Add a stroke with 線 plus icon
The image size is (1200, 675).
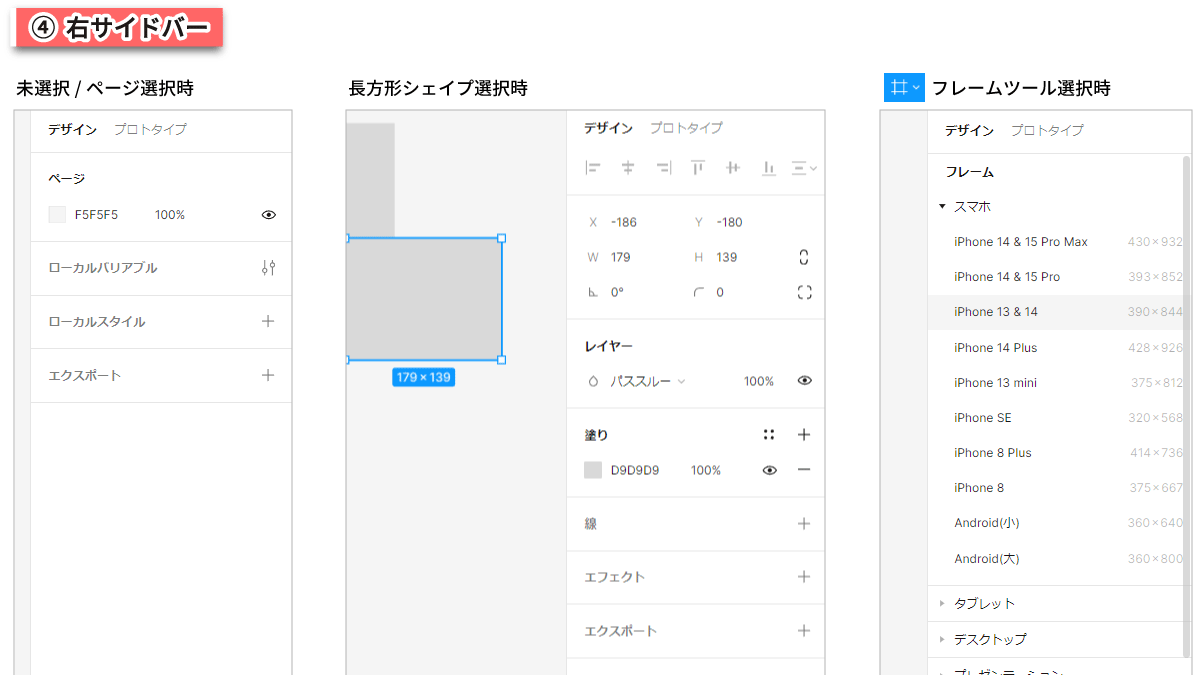click(804, 523)
